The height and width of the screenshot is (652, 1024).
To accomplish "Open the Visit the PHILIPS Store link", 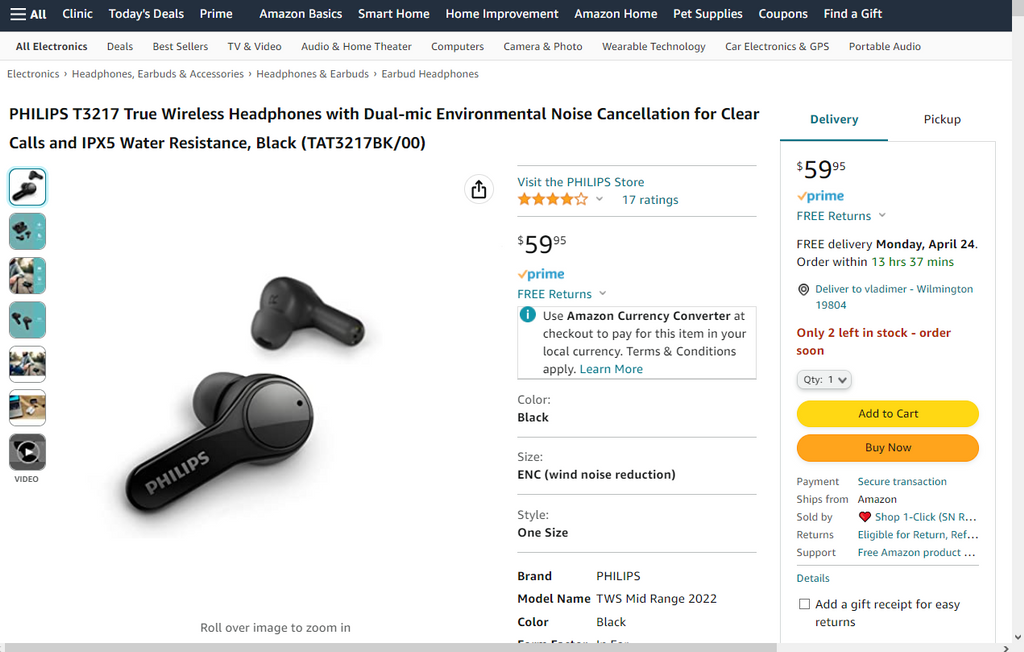I will pyautogui.click(x=580, y=182).
